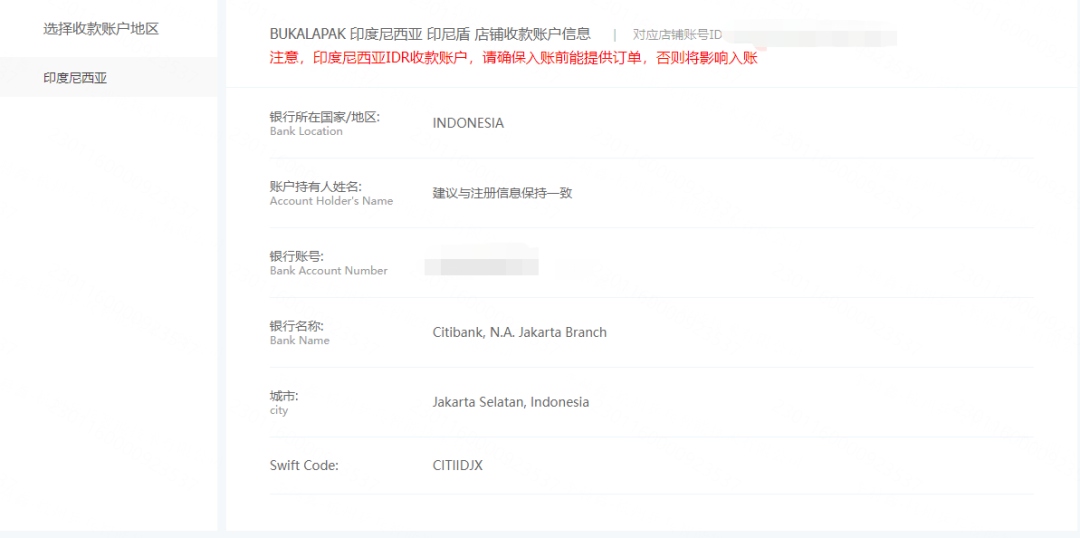This screenshot has height=538, width=1080.
Task: Click the 对应店铺账号ID label
Action: point(677,35)
